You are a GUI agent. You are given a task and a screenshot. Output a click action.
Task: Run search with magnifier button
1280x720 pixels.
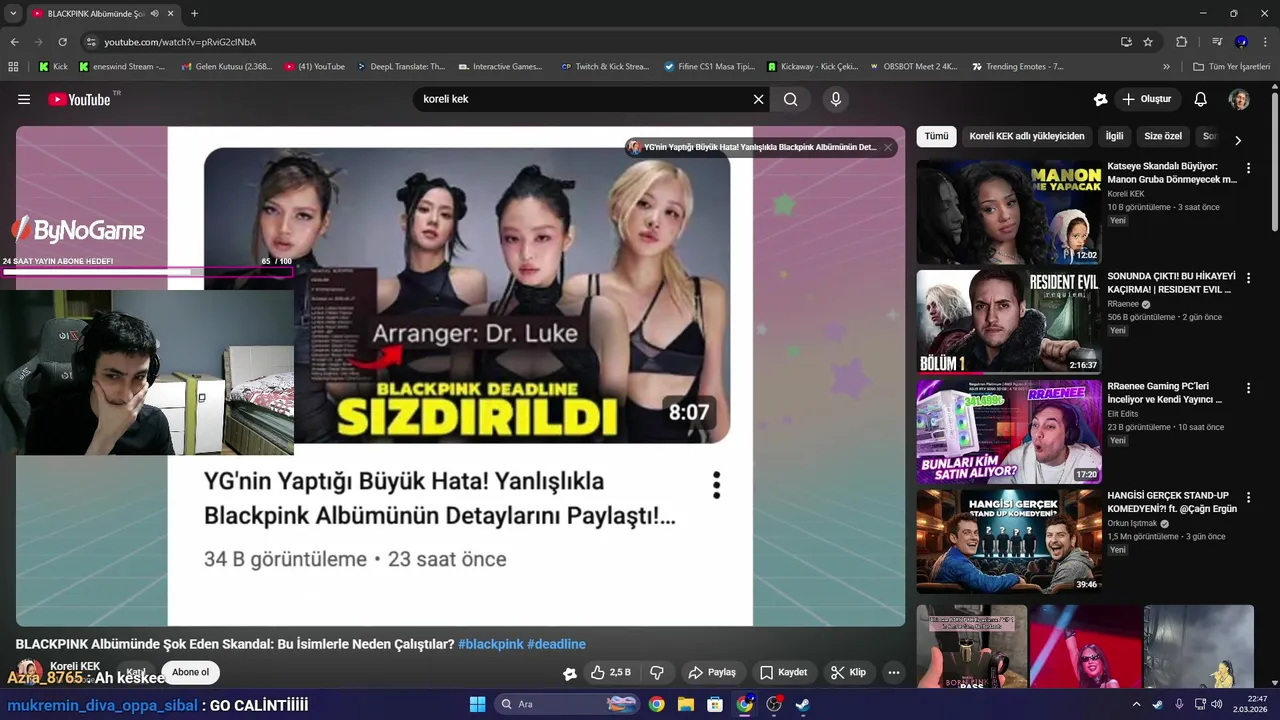(791, 99)
